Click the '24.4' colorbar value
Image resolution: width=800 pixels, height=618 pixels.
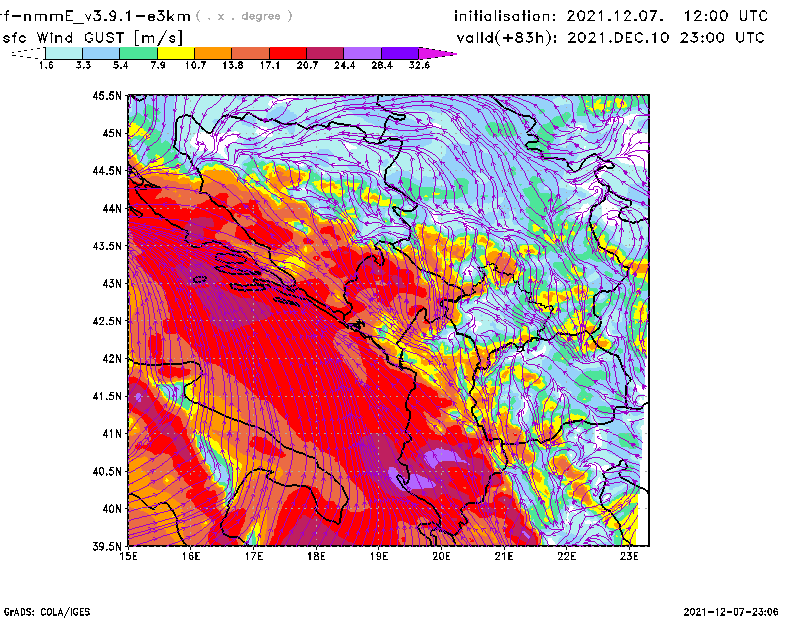(344, 65)
